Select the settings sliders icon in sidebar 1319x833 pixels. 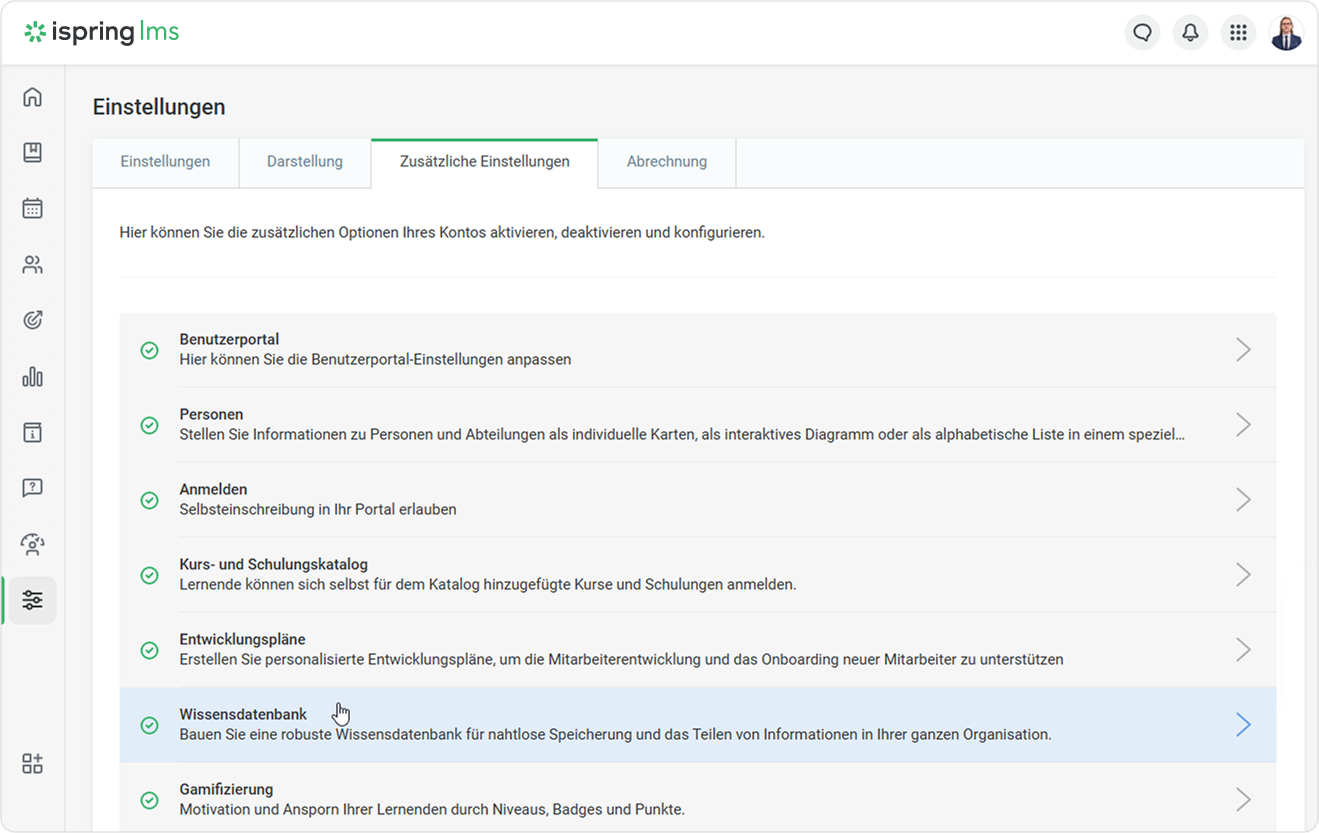32,601
